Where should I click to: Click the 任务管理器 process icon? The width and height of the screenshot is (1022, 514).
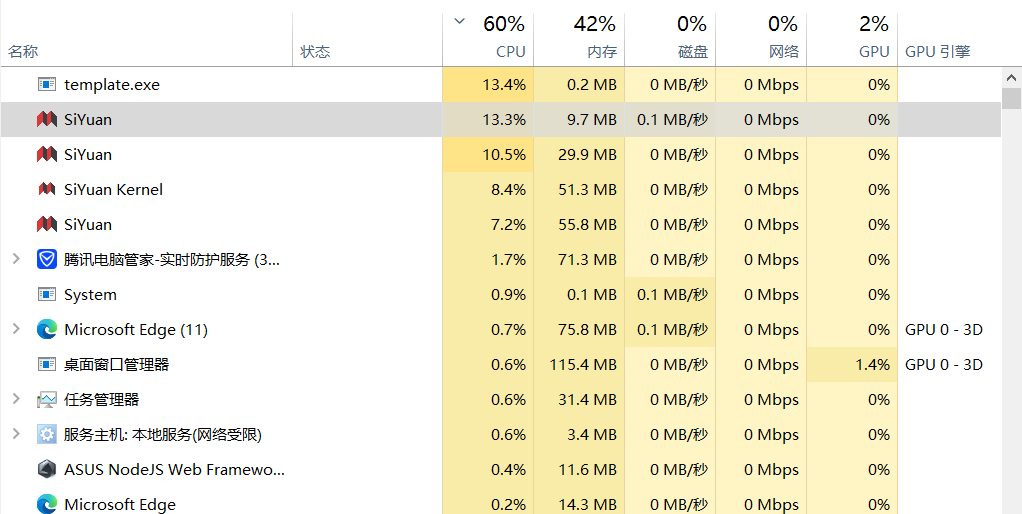(46, 400)
